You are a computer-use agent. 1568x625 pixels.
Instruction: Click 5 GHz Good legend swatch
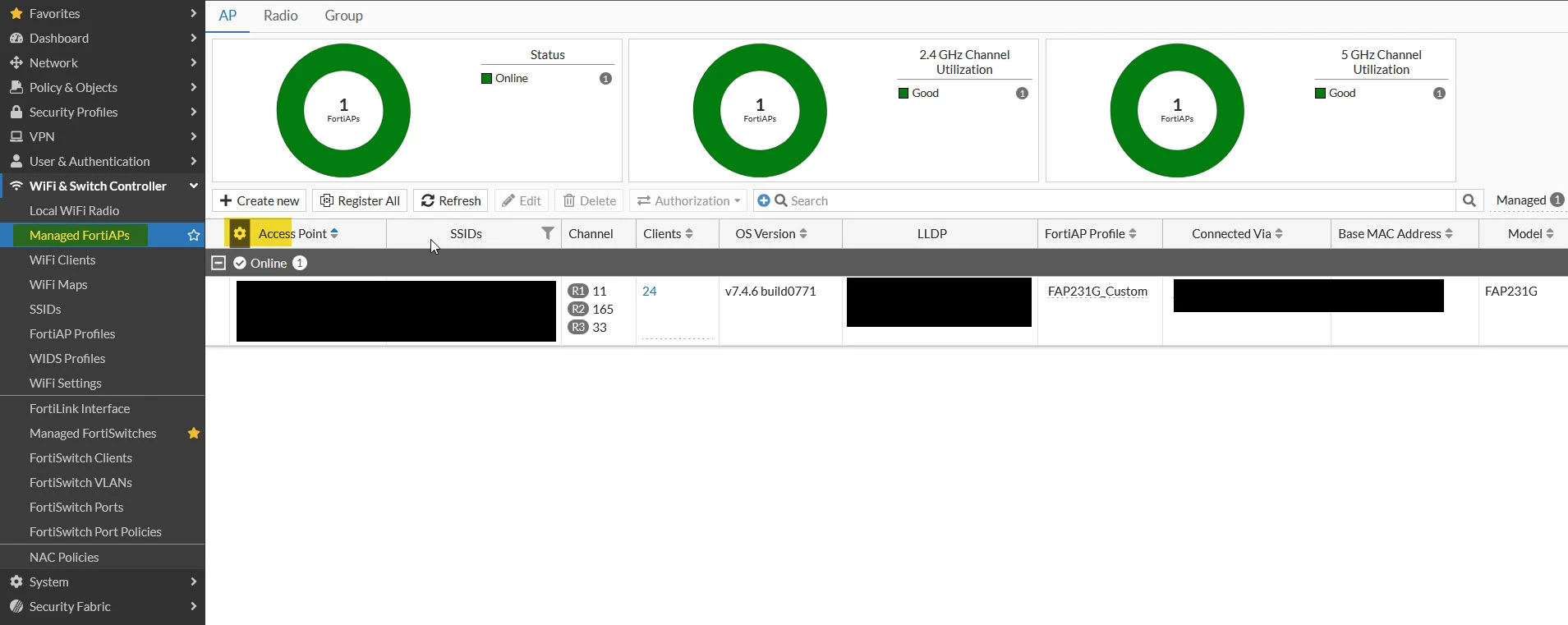click(x=1320, y=94)
